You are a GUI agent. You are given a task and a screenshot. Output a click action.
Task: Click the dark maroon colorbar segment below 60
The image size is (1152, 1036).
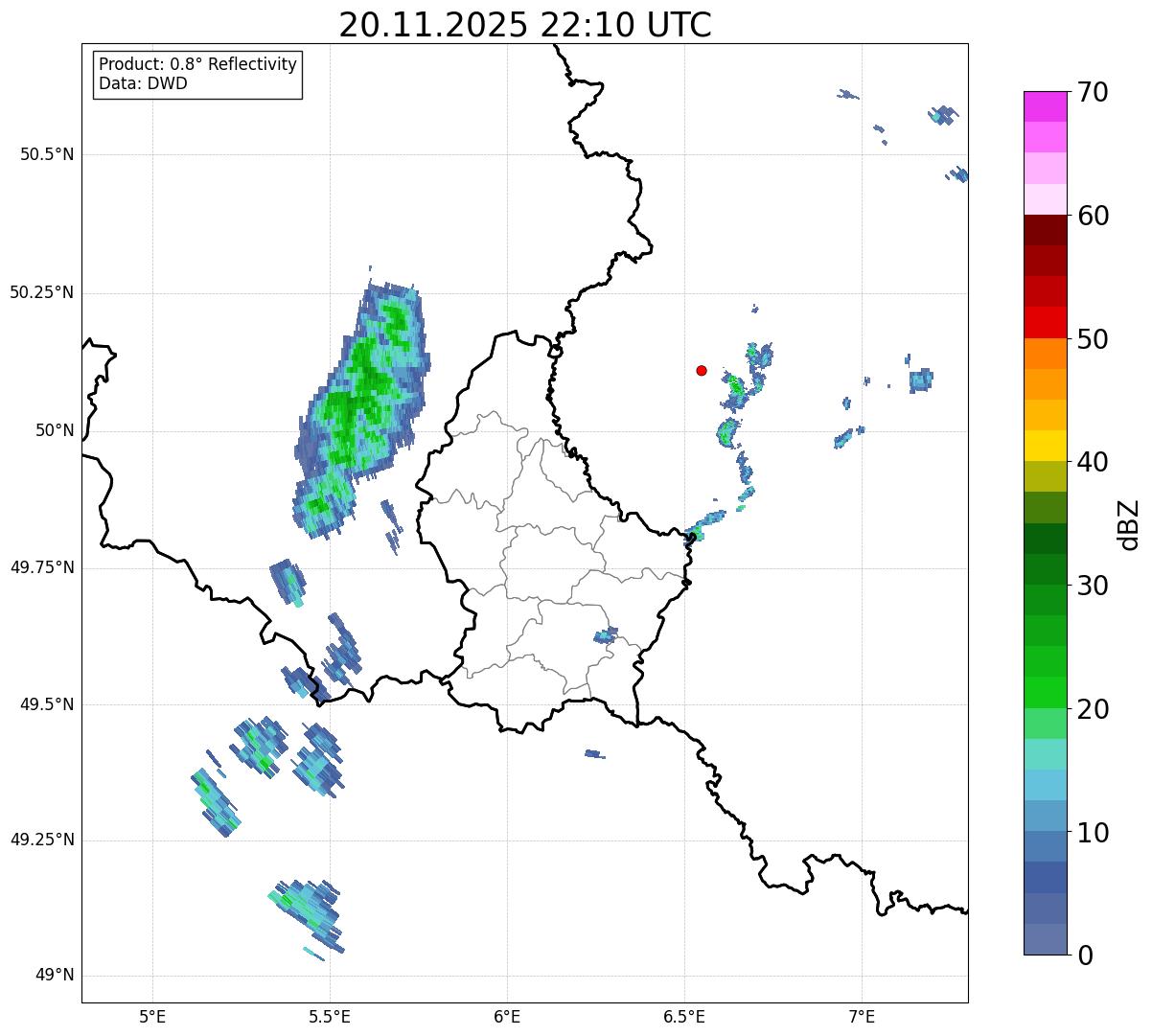pyautogui.click(x=1046, y=230)
